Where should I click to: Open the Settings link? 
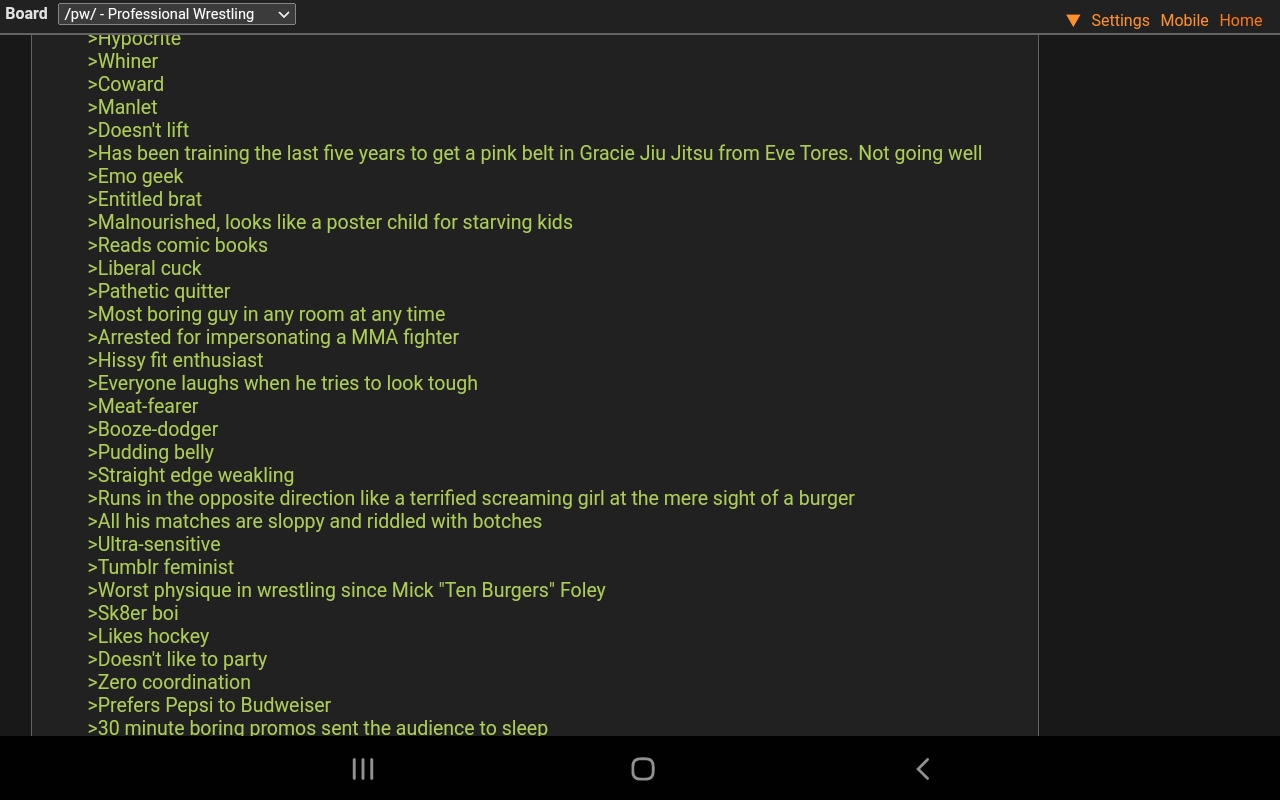coord(1120,20)
